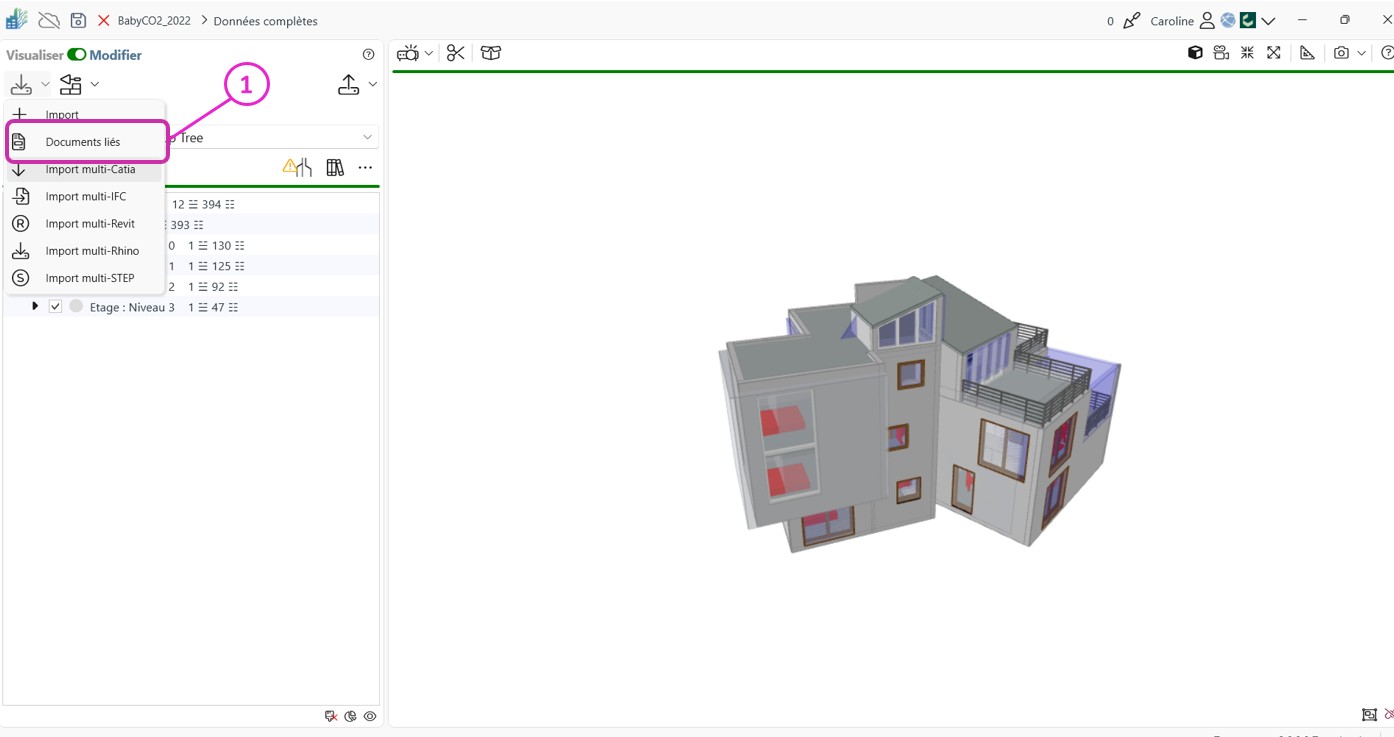This screenshot has width=1394, height=737.
Task: Click the scissors cut tool icon
Action: (x=456, y=54)
